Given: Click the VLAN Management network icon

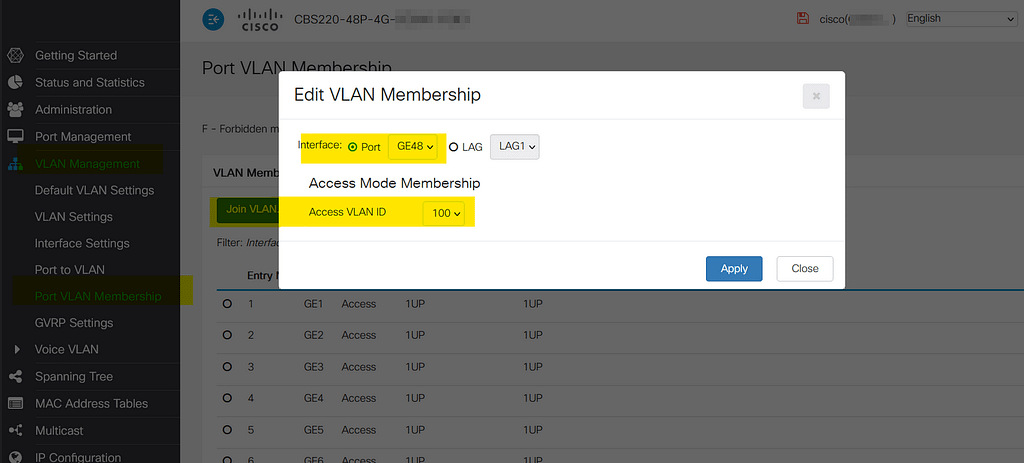Looking at the screenshot, I should [15, 163].
